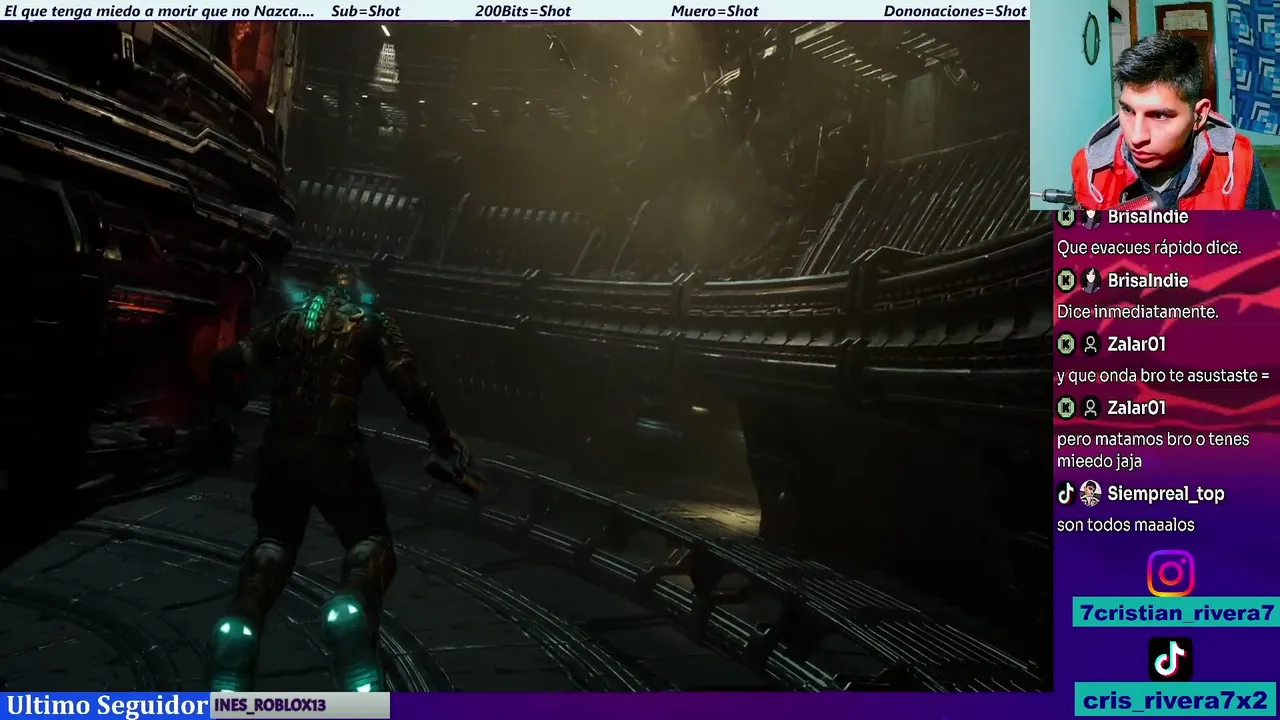Image resolution: width=1280 pixels, height=720 pixels.
Task: Click the TikTok icon beside Siempreal_top
Action: point(1066,493)
